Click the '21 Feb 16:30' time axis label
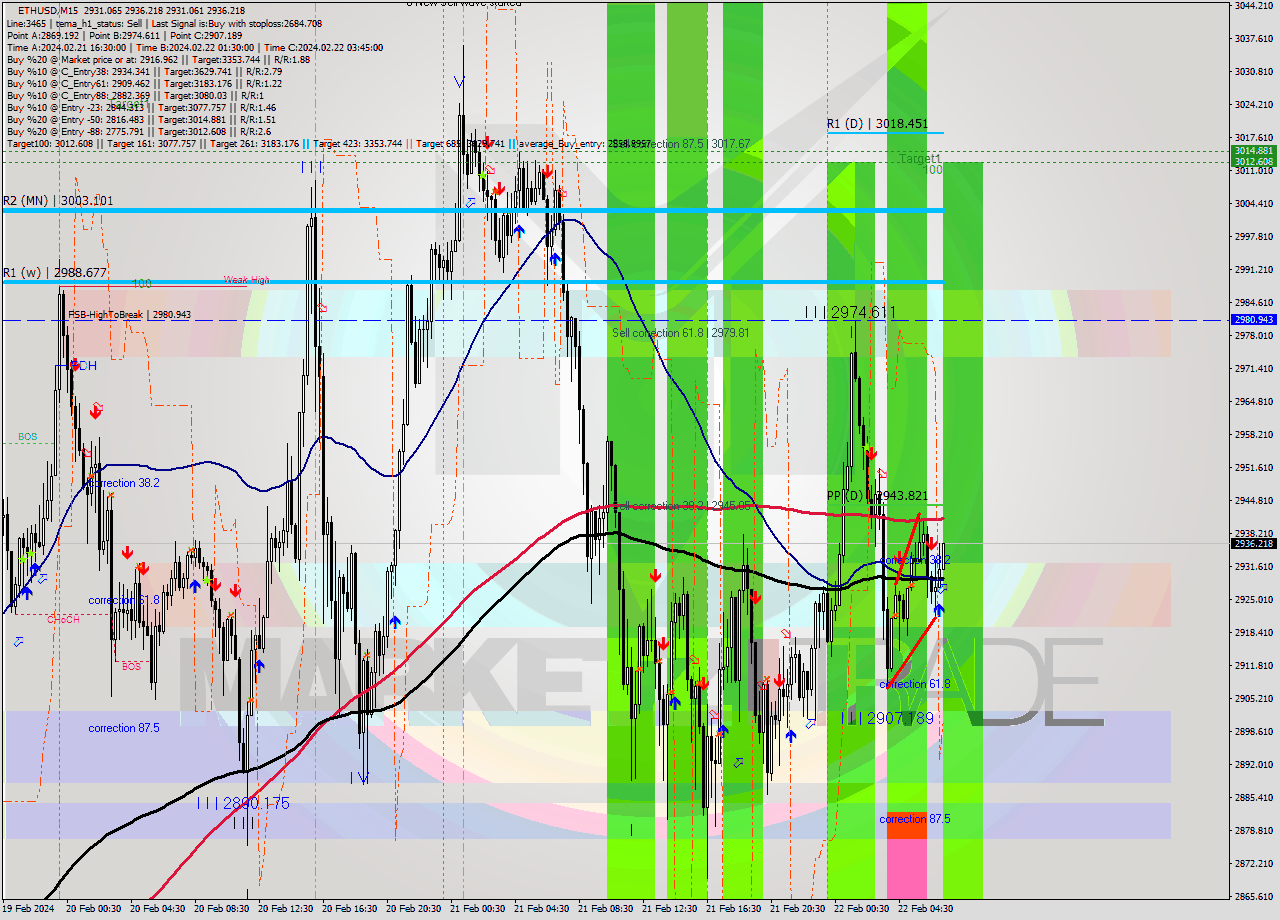Screen dimensions: 1280x920 [733, 909]
